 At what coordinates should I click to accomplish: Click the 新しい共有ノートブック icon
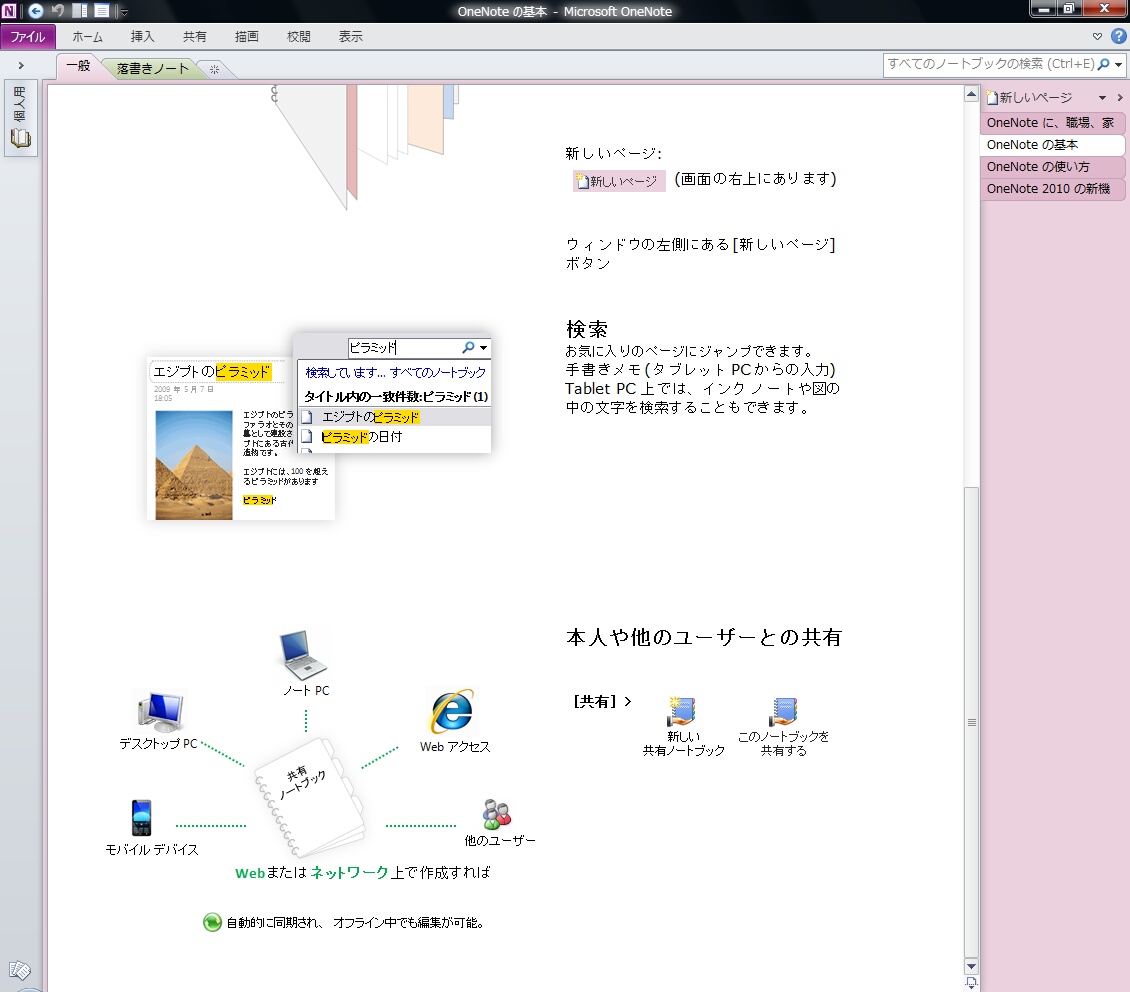coord(681,712)
